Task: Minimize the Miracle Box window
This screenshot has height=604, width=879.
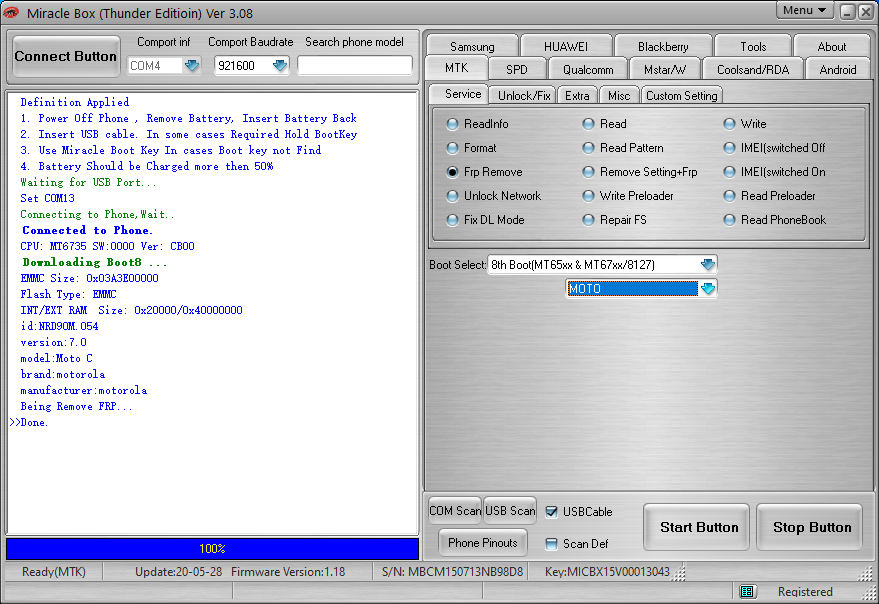Action: [848, 11]
